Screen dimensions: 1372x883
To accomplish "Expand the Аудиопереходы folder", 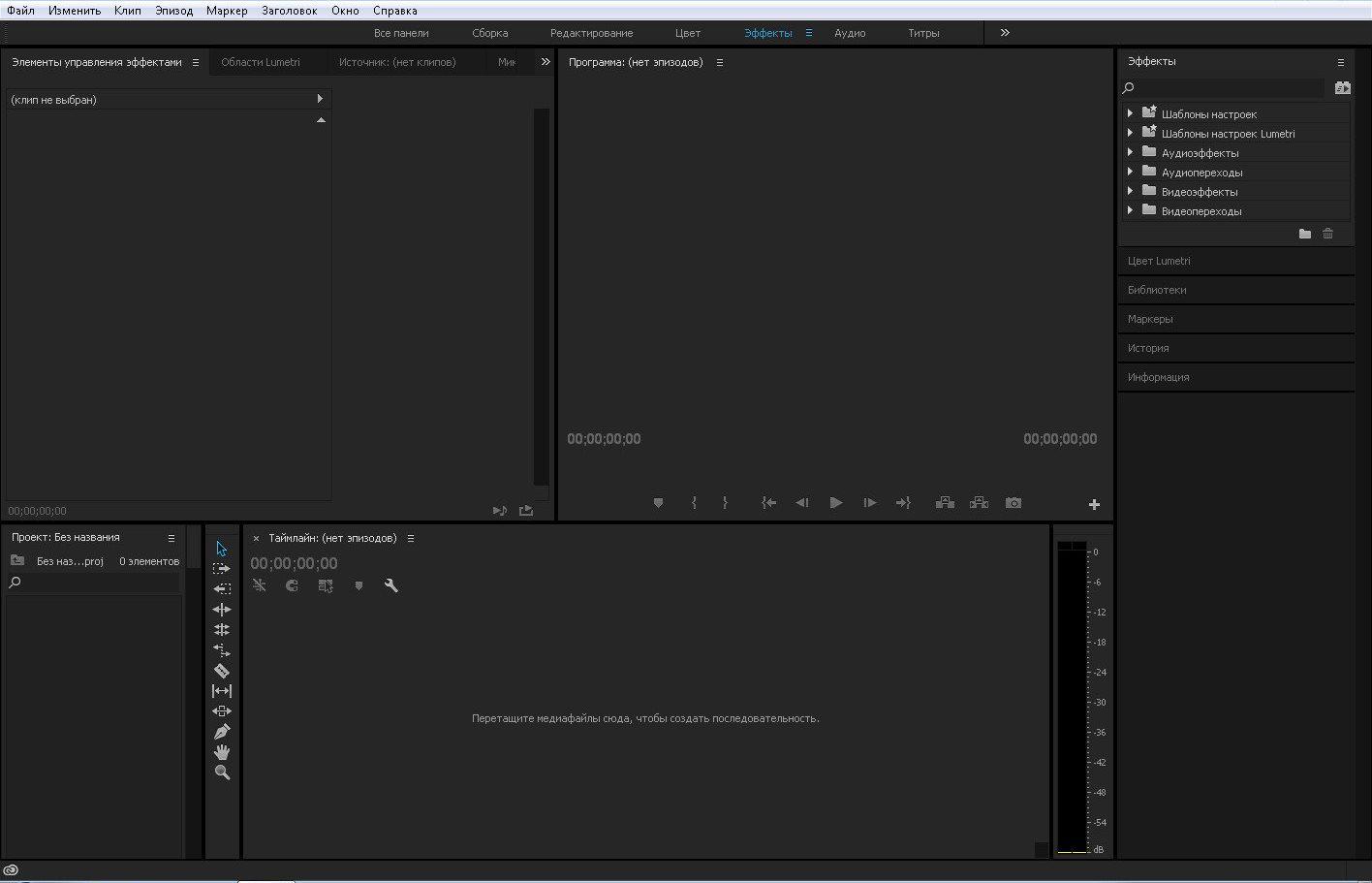I will click(x=1130, y=172).
